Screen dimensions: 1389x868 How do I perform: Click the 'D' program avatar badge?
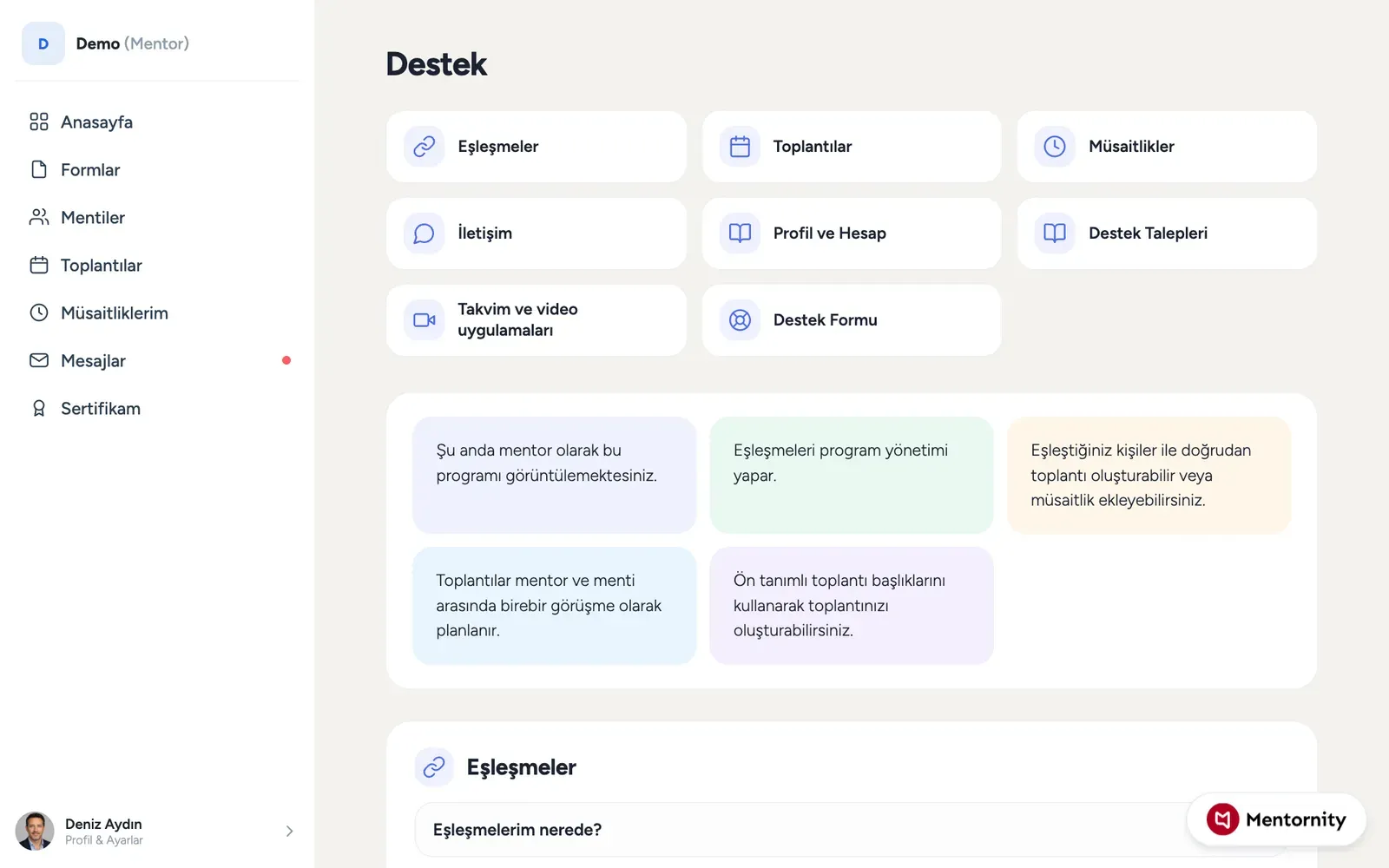pyautogui.click(x=43, y=43)
